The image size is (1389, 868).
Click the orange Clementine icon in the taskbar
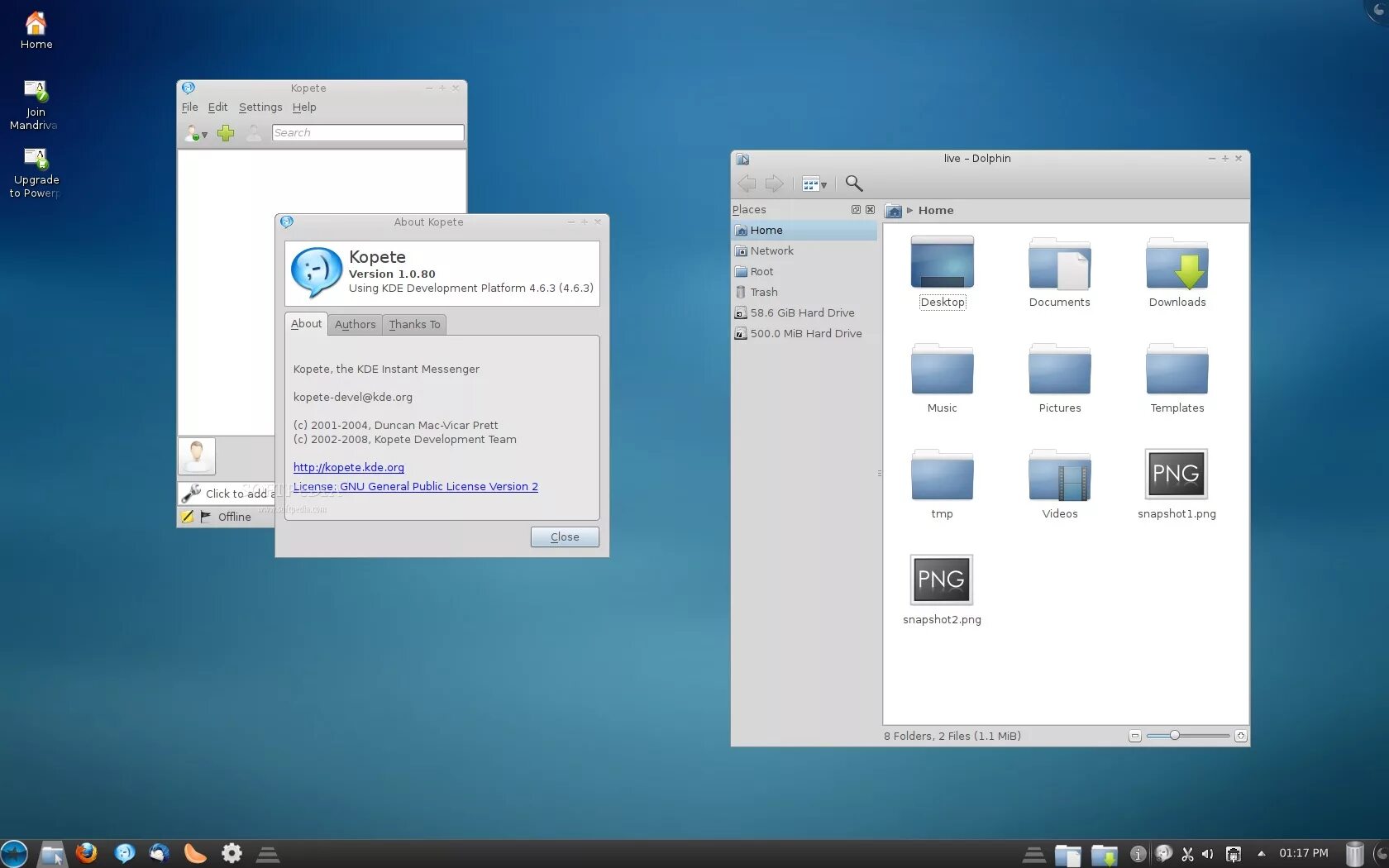click(x=195, y=853)
